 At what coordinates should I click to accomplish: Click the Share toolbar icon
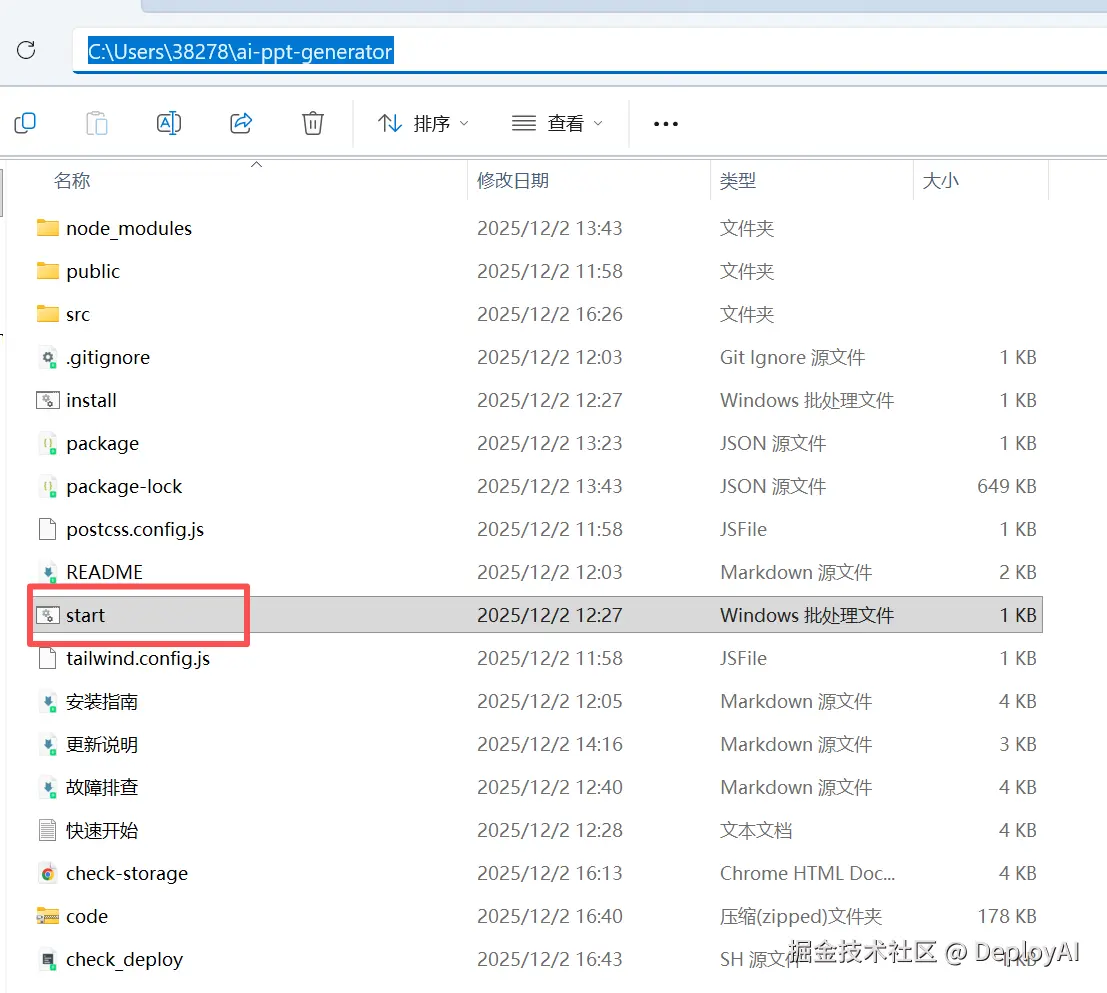tap(241, 124)
